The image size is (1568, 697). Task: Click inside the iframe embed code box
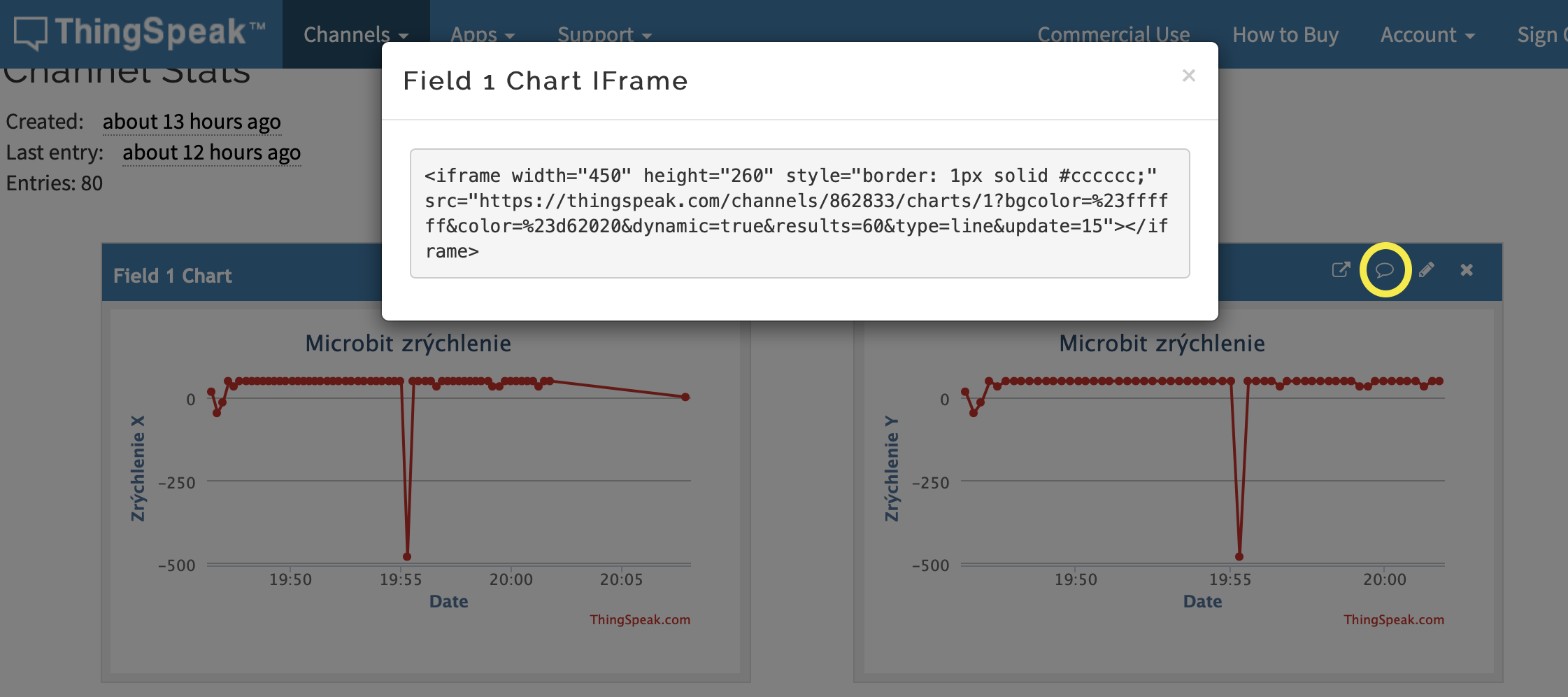pos(799,213)
